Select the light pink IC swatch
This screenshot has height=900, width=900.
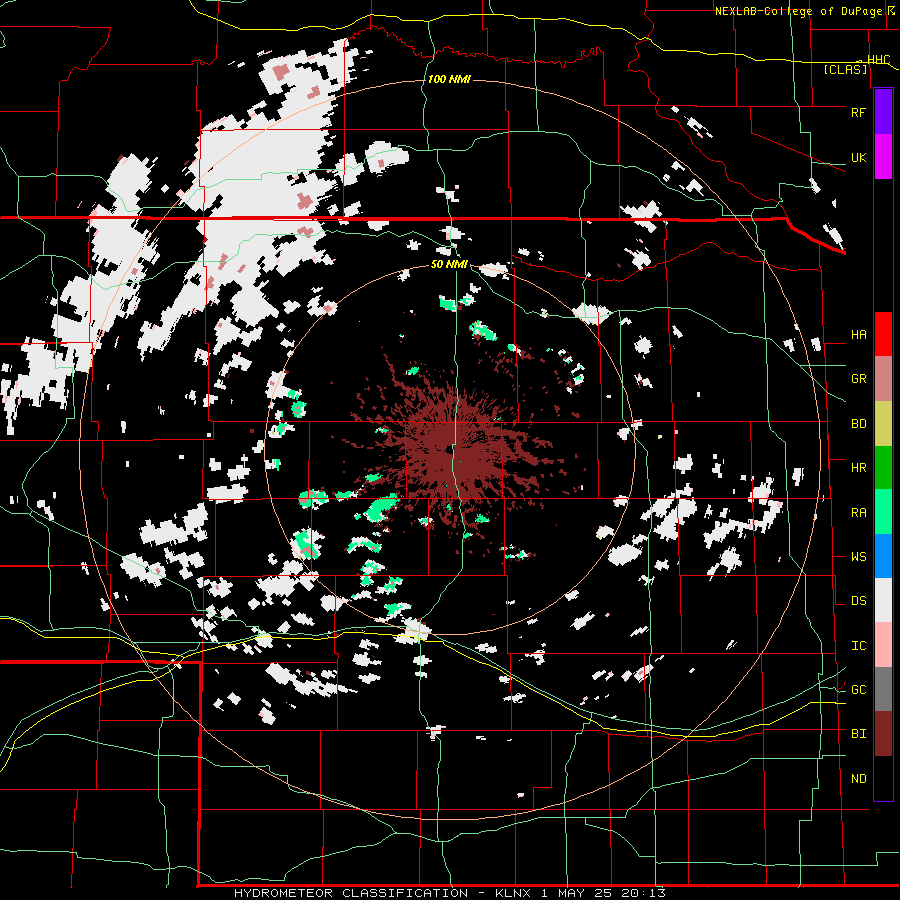(883, 645)
